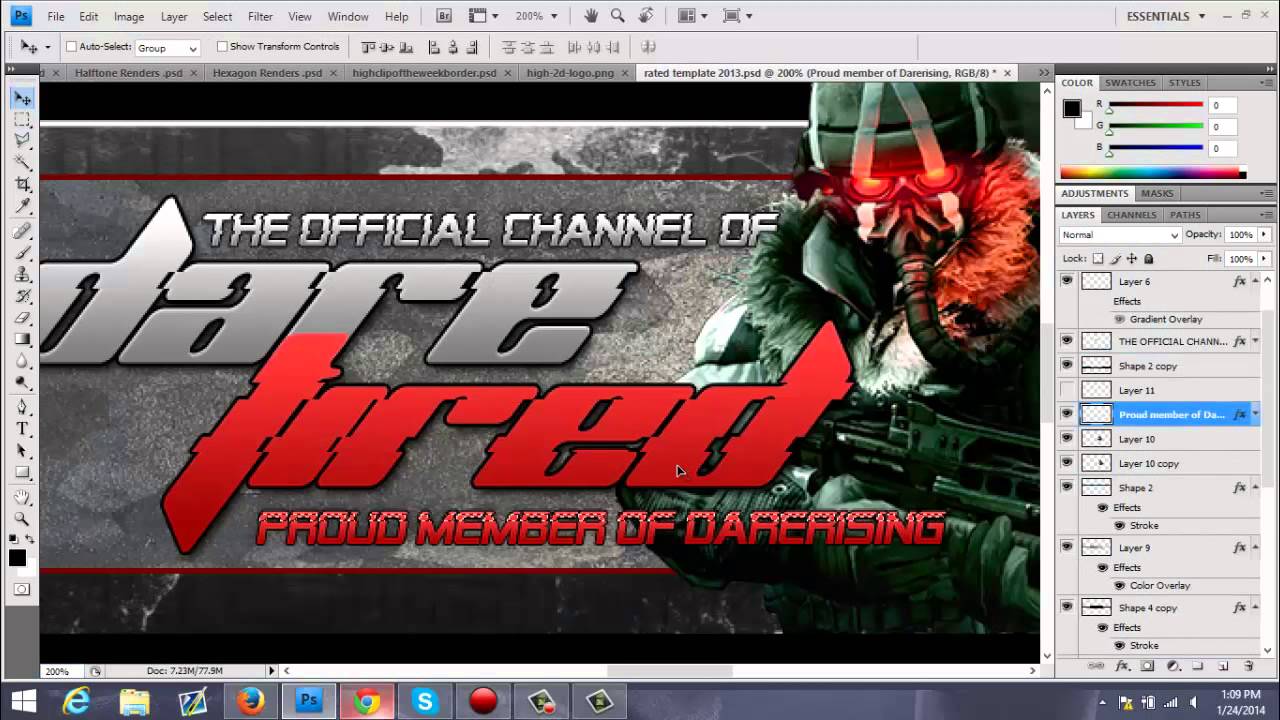The image size is (1280, 720).
Task: Select the Eyedropper tool
Action: tap(22, 207)
